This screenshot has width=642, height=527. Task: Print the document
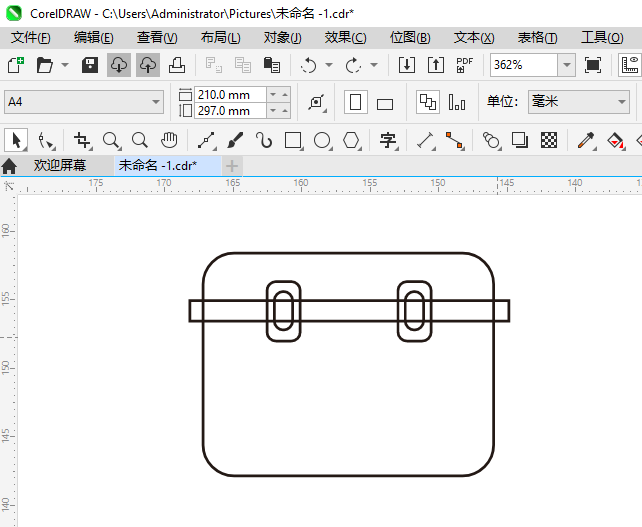177,65
